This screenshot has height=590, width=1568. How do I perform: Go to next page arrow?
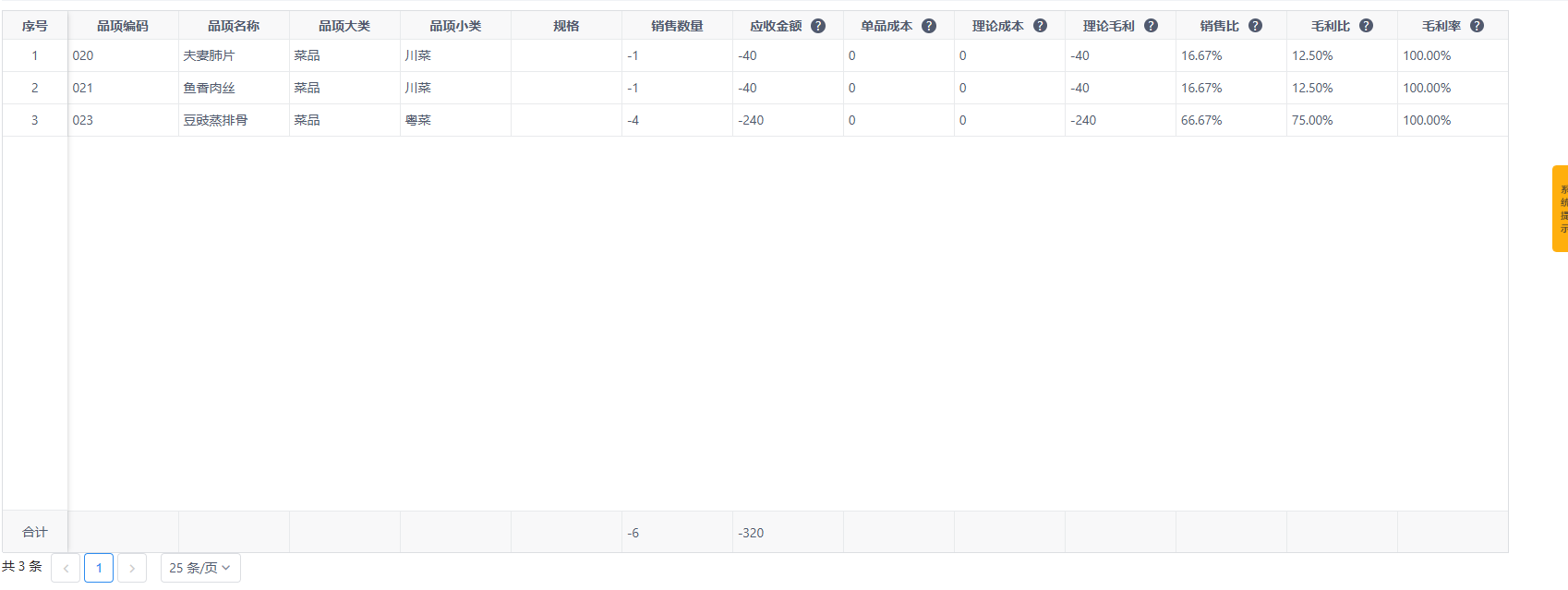pyautogui.click(x=132, y=568)
